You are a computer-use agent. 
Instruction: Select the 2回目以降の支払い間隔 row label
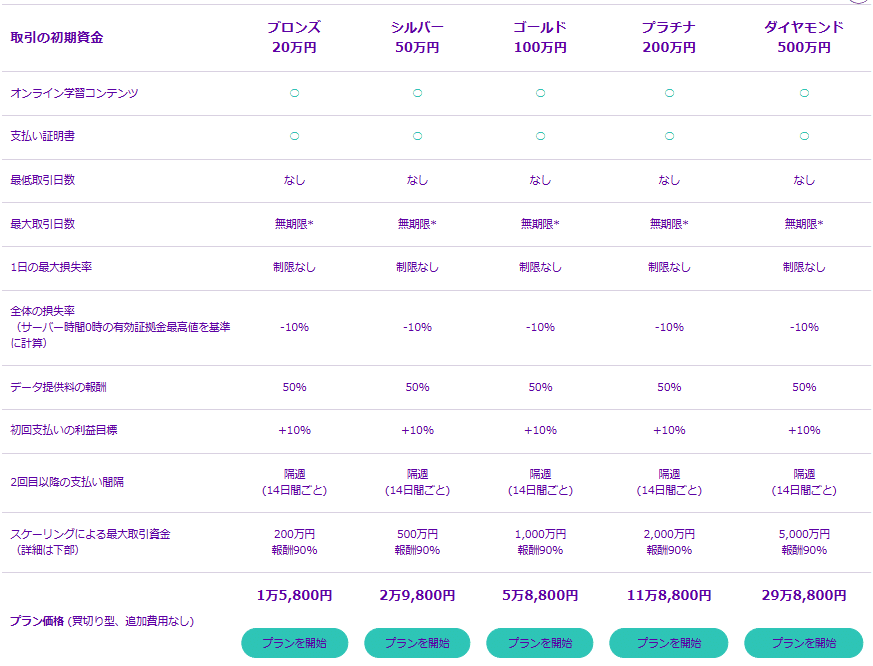(x=67, y=482)
